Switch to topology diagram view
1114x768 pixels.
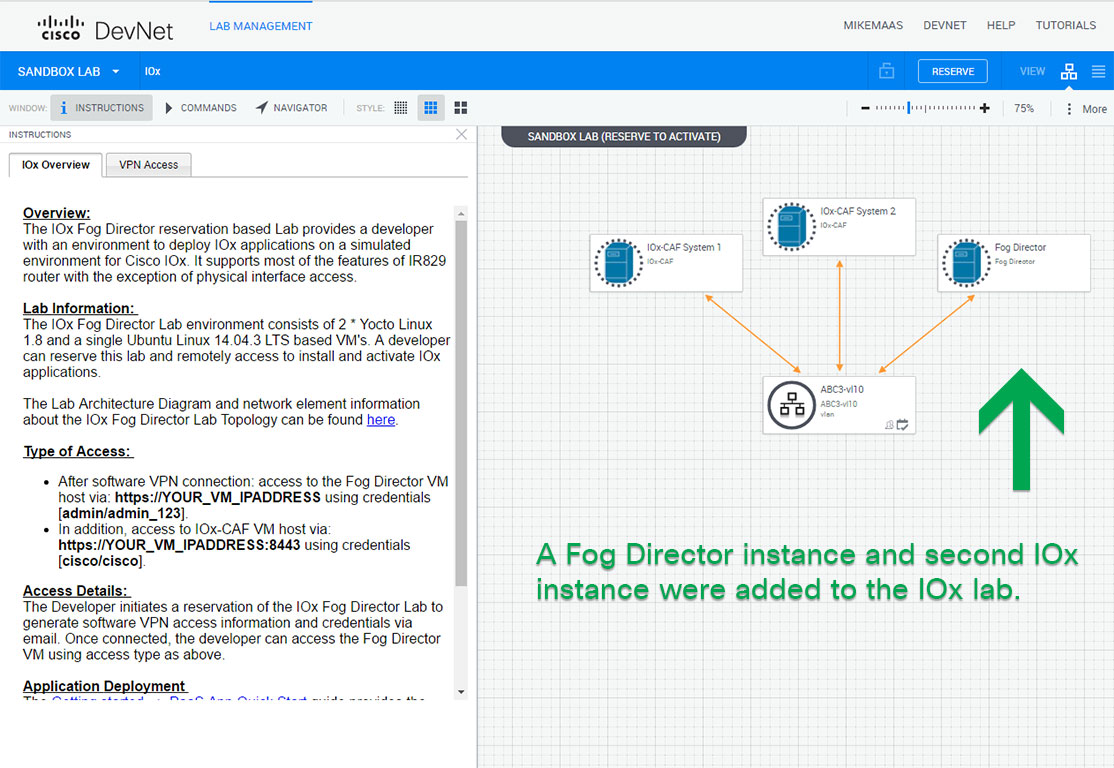[x=1068, y=72]
